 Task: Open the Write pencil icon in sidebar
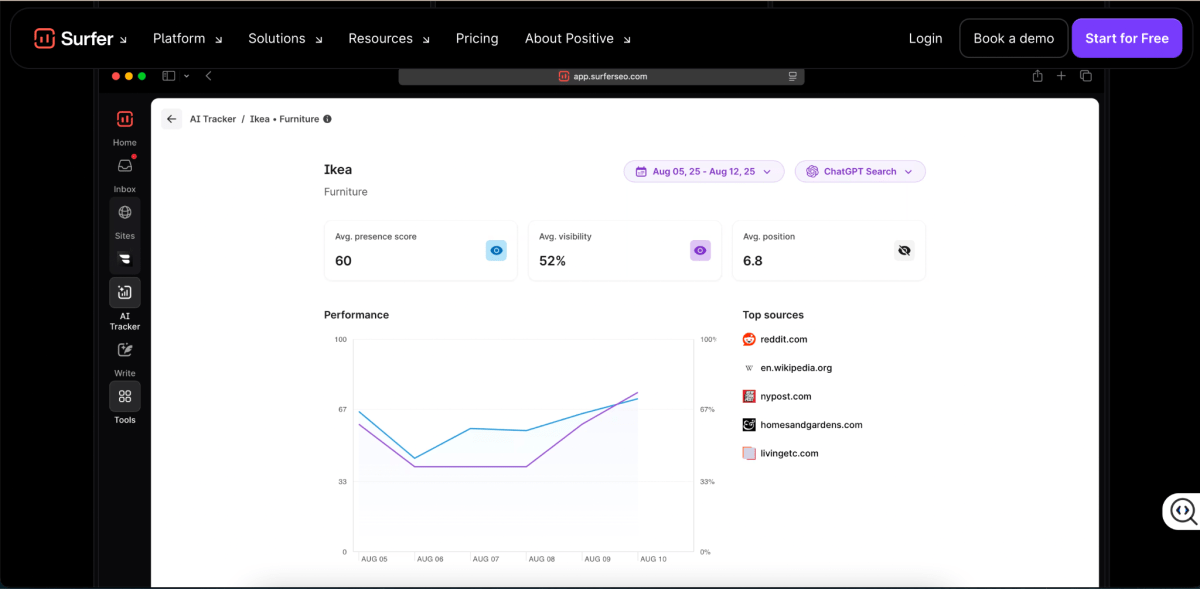point(125,350)
